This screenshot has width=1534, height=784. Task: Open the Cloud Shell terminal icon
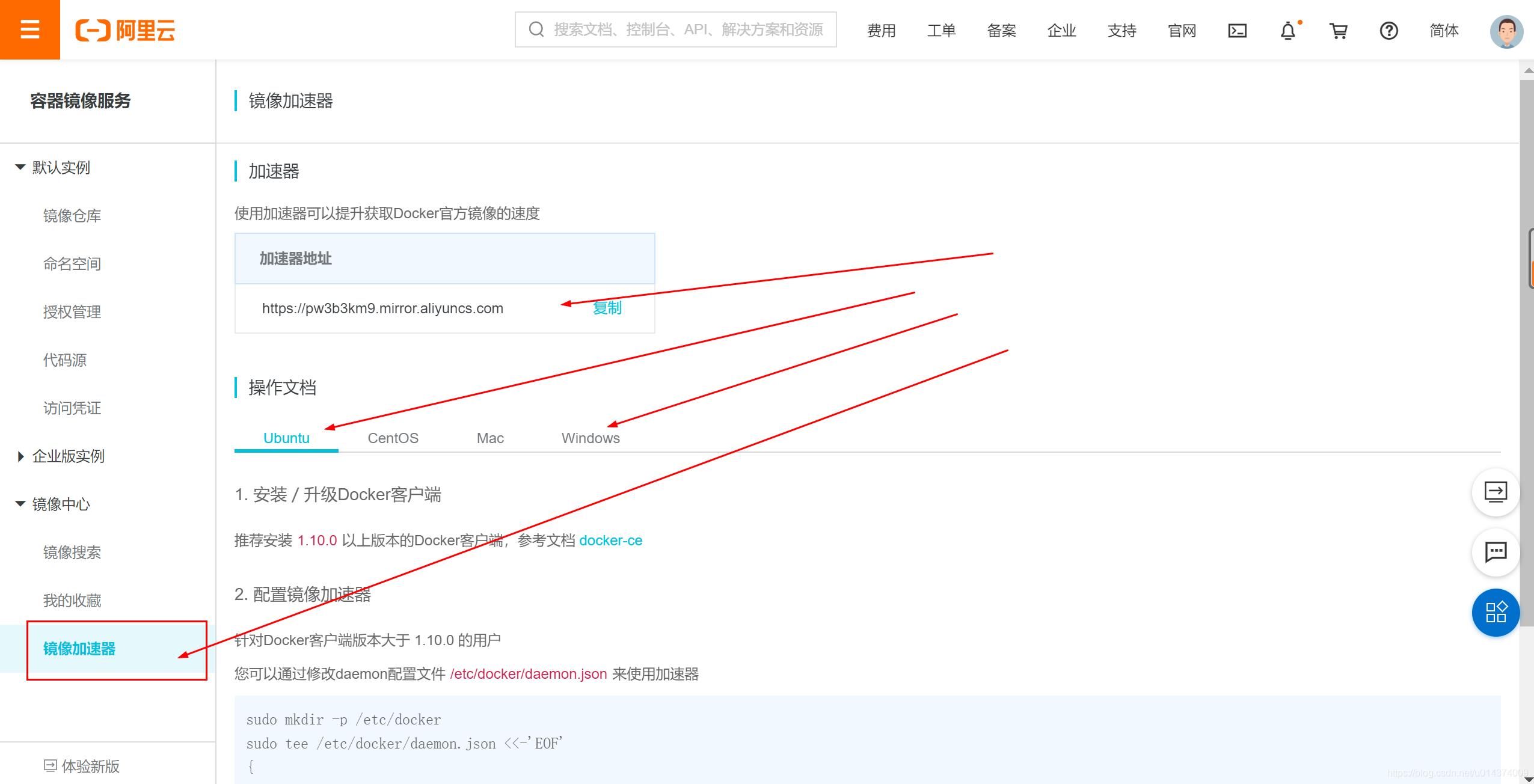point(1237,31)
